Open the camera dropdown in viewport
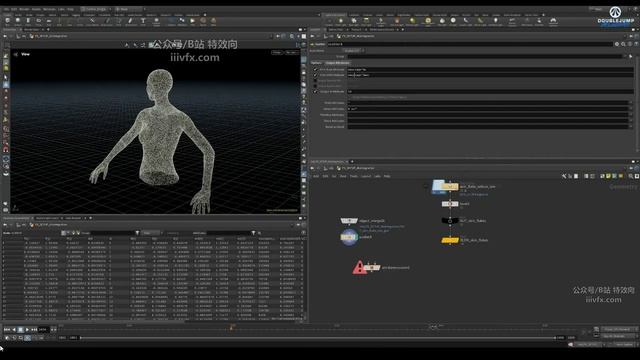This screenshot has height=360, width=640. [x=291, y=53]
